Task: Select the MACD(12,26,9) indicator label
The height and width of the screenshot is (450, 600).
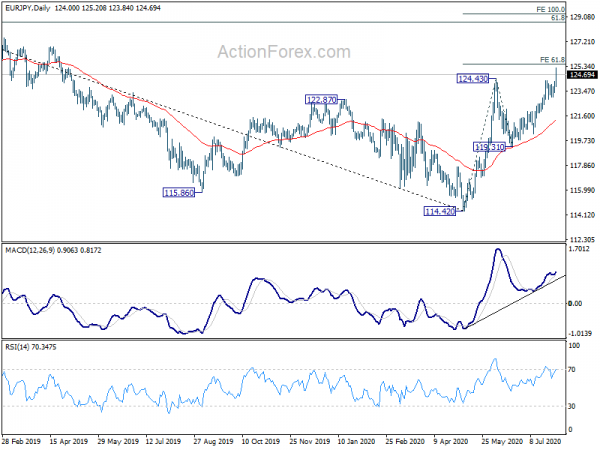Action: coord(31,251)
